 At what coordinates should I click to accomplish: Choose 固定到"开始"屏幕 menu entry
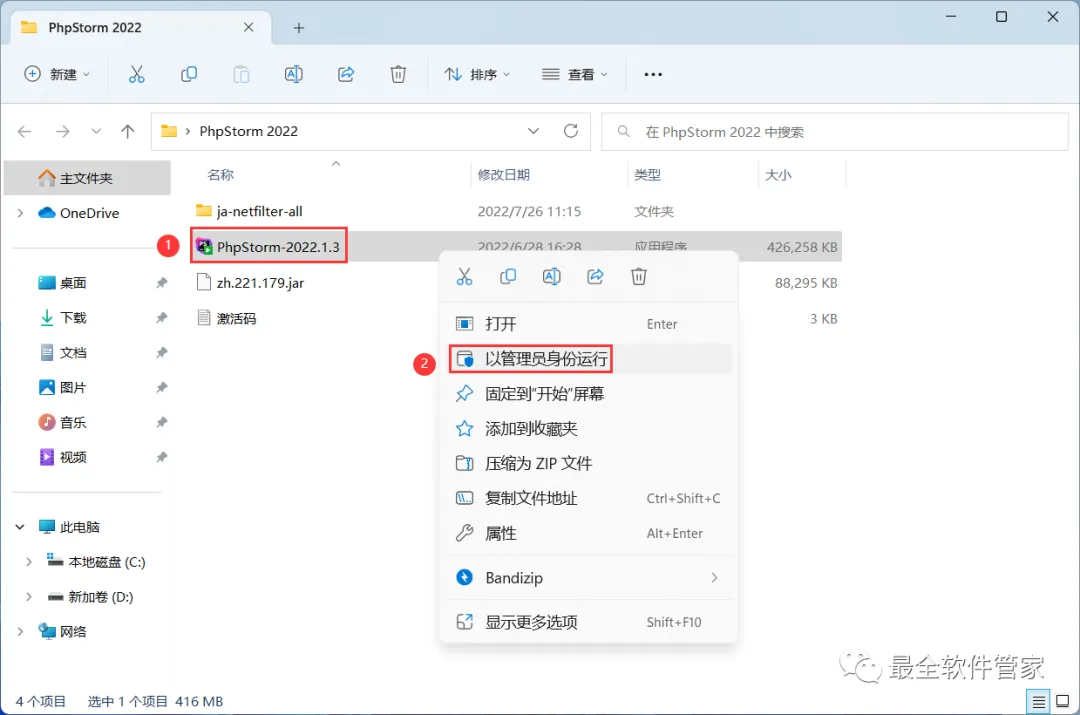tap(589, 394)
